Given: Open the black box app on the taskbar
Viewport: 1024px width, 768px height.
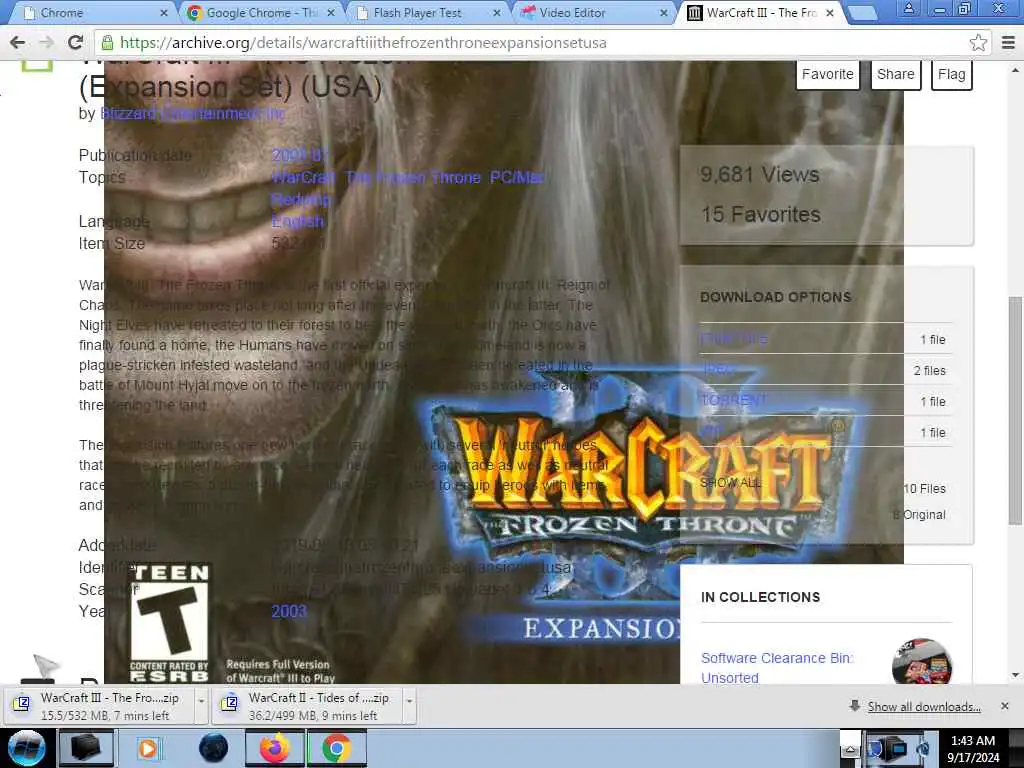Looking at the screenshot, I should click(x=86, y=748).
